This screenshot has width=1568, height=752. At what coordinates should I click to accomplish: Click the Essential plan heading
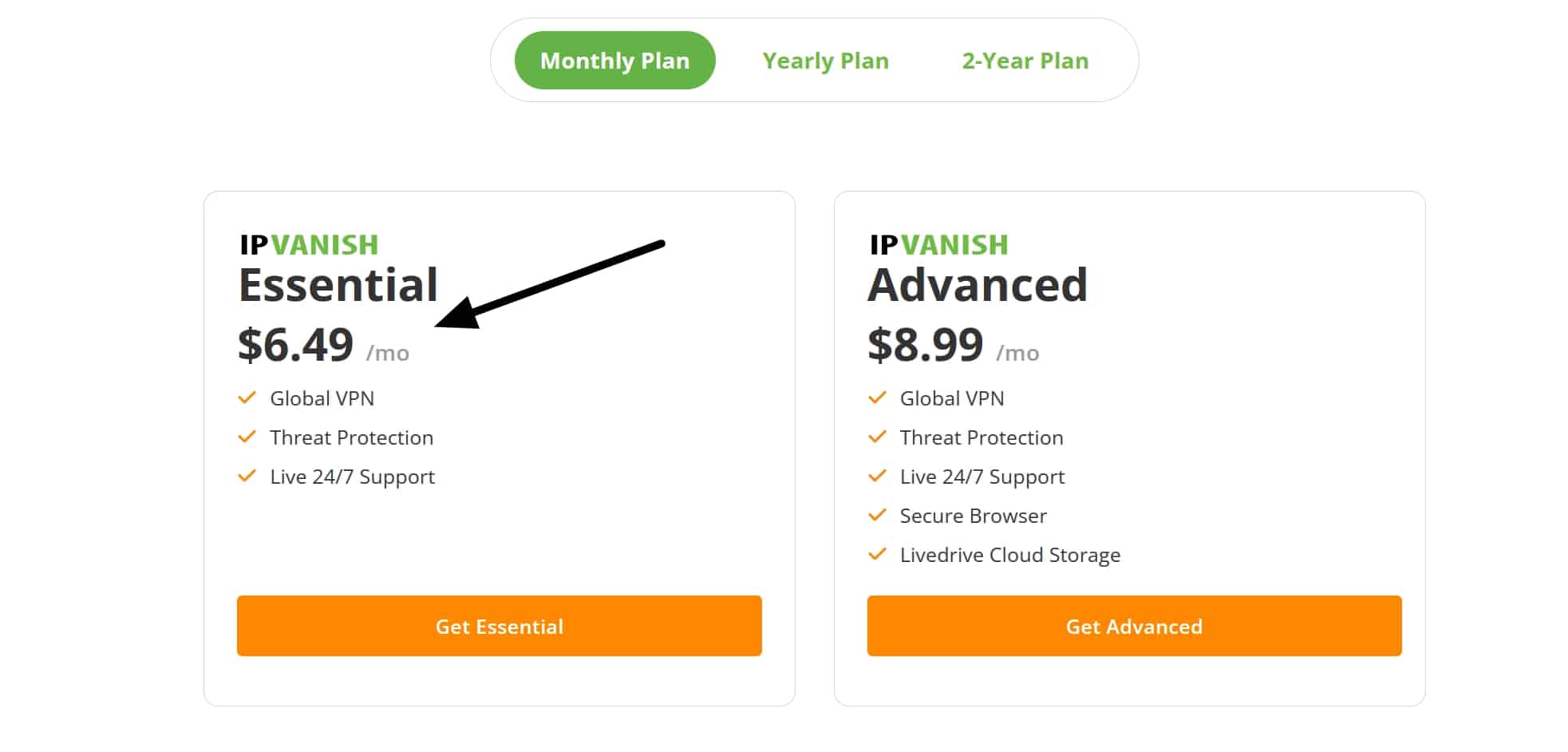pyautogui.click(x=338, y=285)
